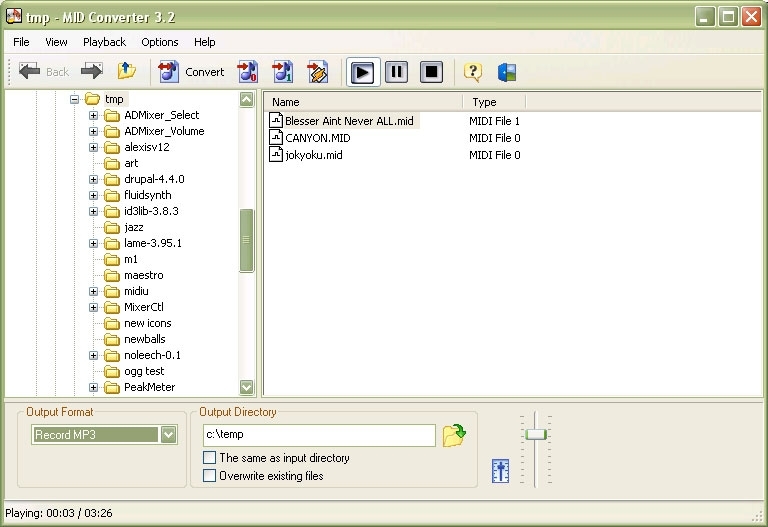Image resolution: width=768 pixels, height=527 pixels.
Task: Select CANYON.MID in file list
Action: 317,138
